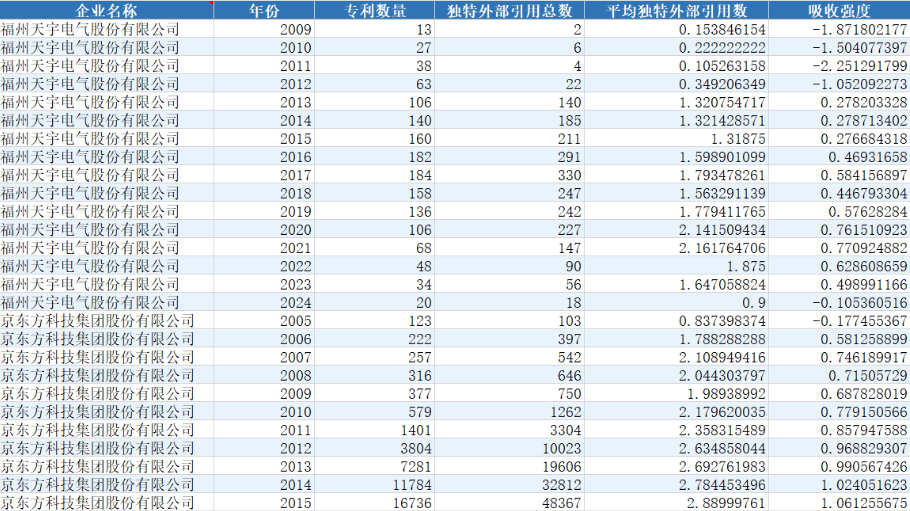Click 福州天宇电气 name in 2017 row
The image size is (910, 511).
[x=107, y=175]
